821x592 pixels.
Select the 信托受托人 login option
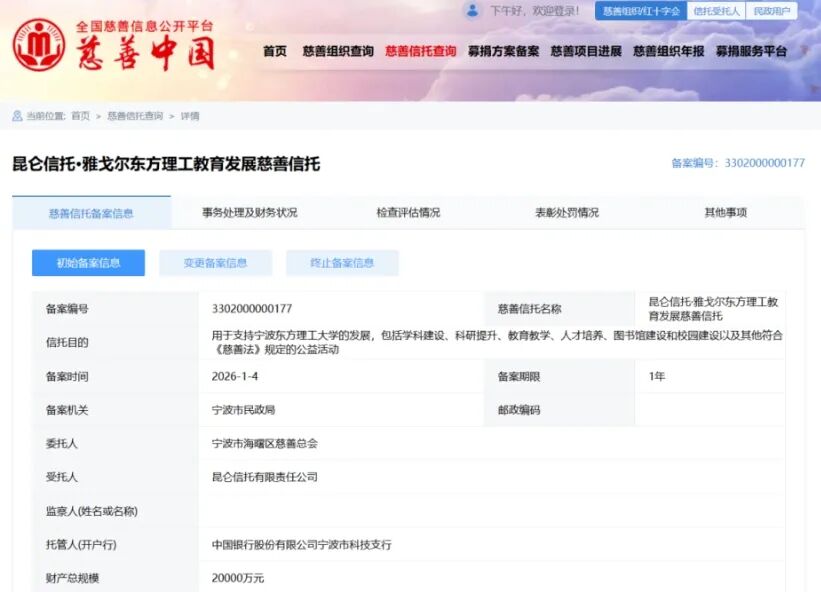[x=716, y=11]
